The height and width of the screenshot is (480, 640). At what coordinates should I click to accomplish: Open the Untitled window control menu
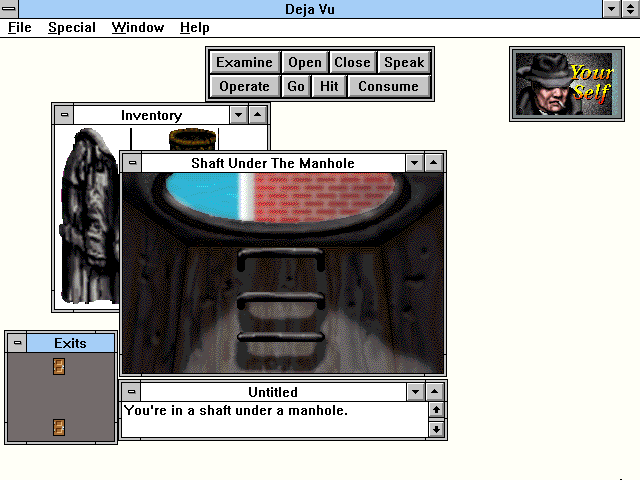point(131,392)
